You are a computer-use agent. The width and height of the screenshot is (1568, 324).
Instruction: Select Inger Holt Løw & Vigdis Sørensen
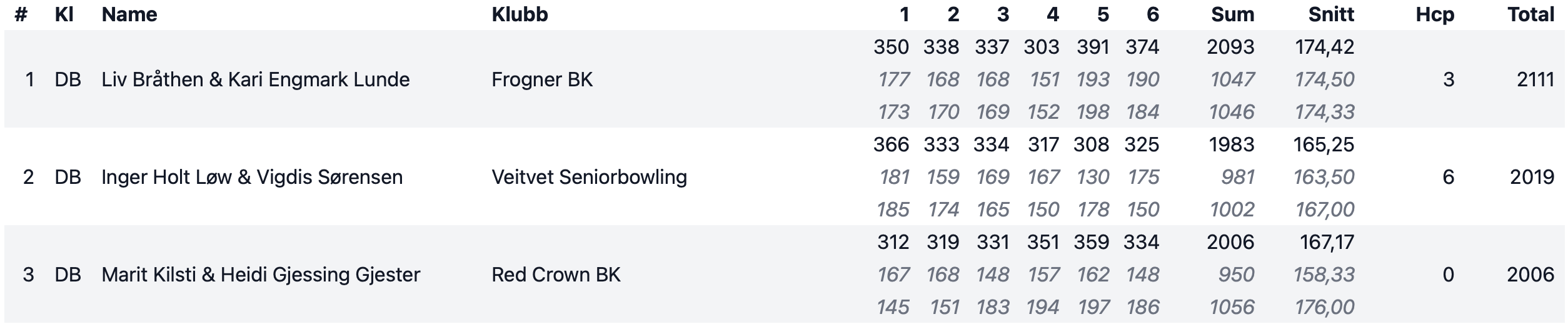click(x=252, y=177)
